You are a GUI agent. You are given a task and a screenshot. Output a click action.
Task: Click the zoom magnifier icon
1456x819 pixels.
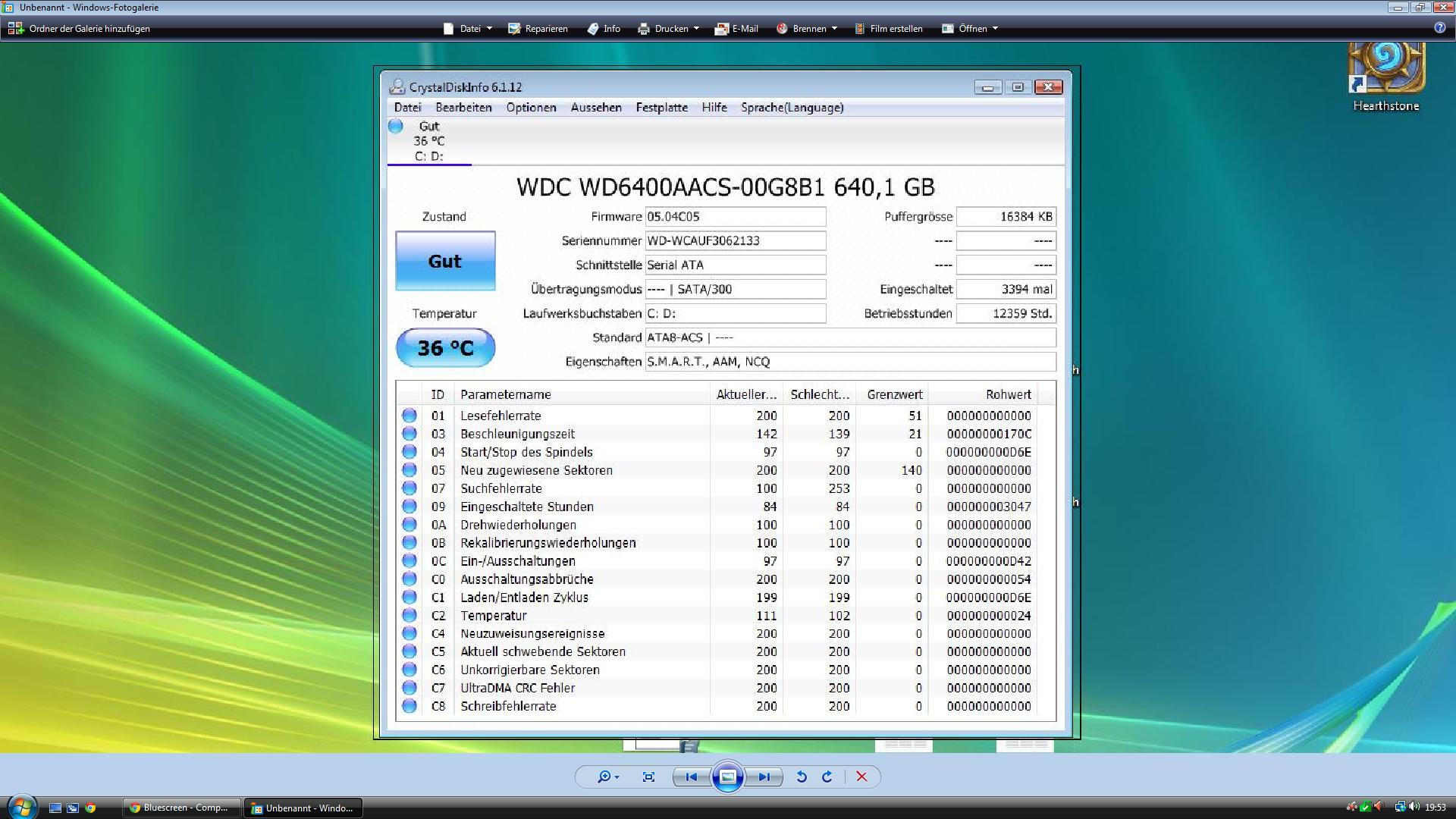(x=604, y=777)
